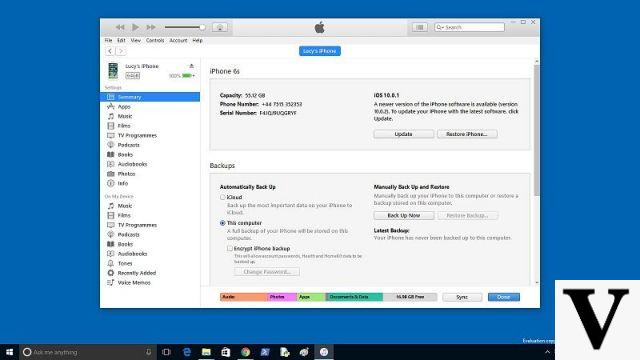Open the Windows Start menu
640x360 pixels.
(9, 352)
